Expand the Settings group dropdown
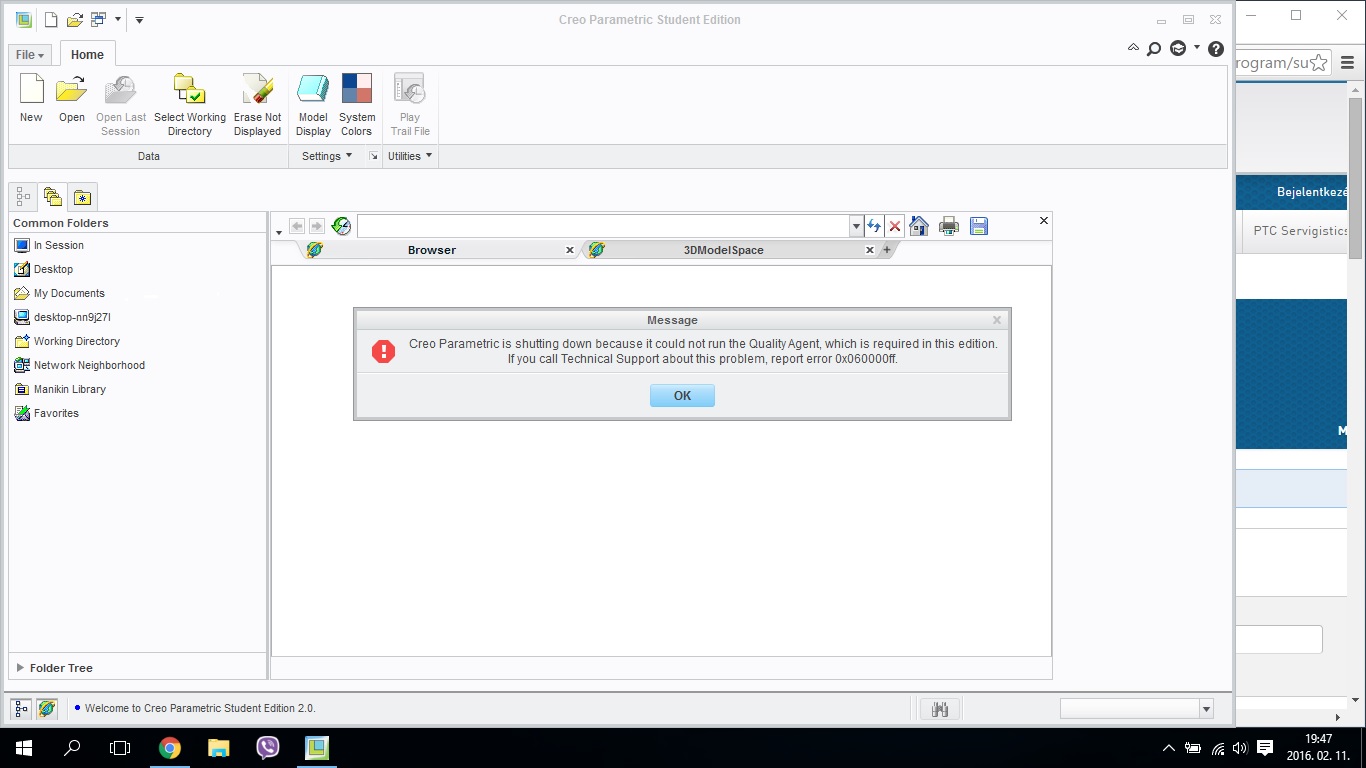This screenshot has width=1366, height=768. coord(327,156)
